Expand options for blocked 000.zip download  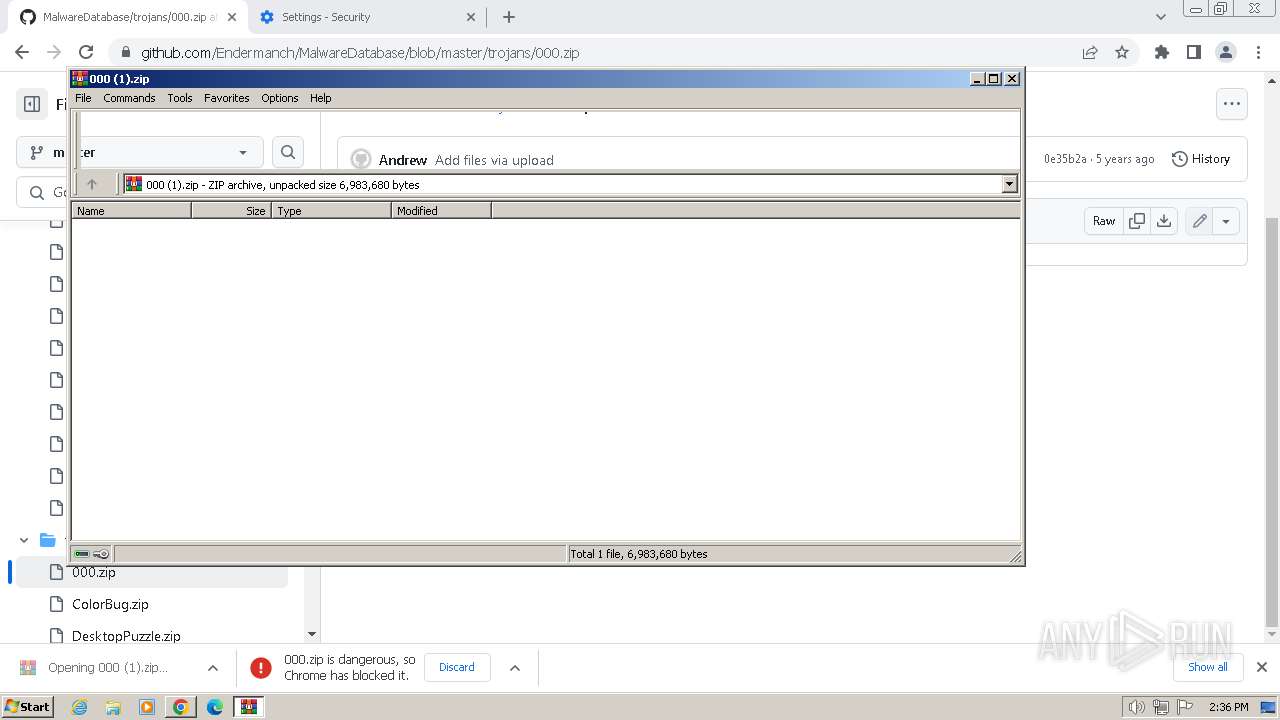[x=515, y=667]
